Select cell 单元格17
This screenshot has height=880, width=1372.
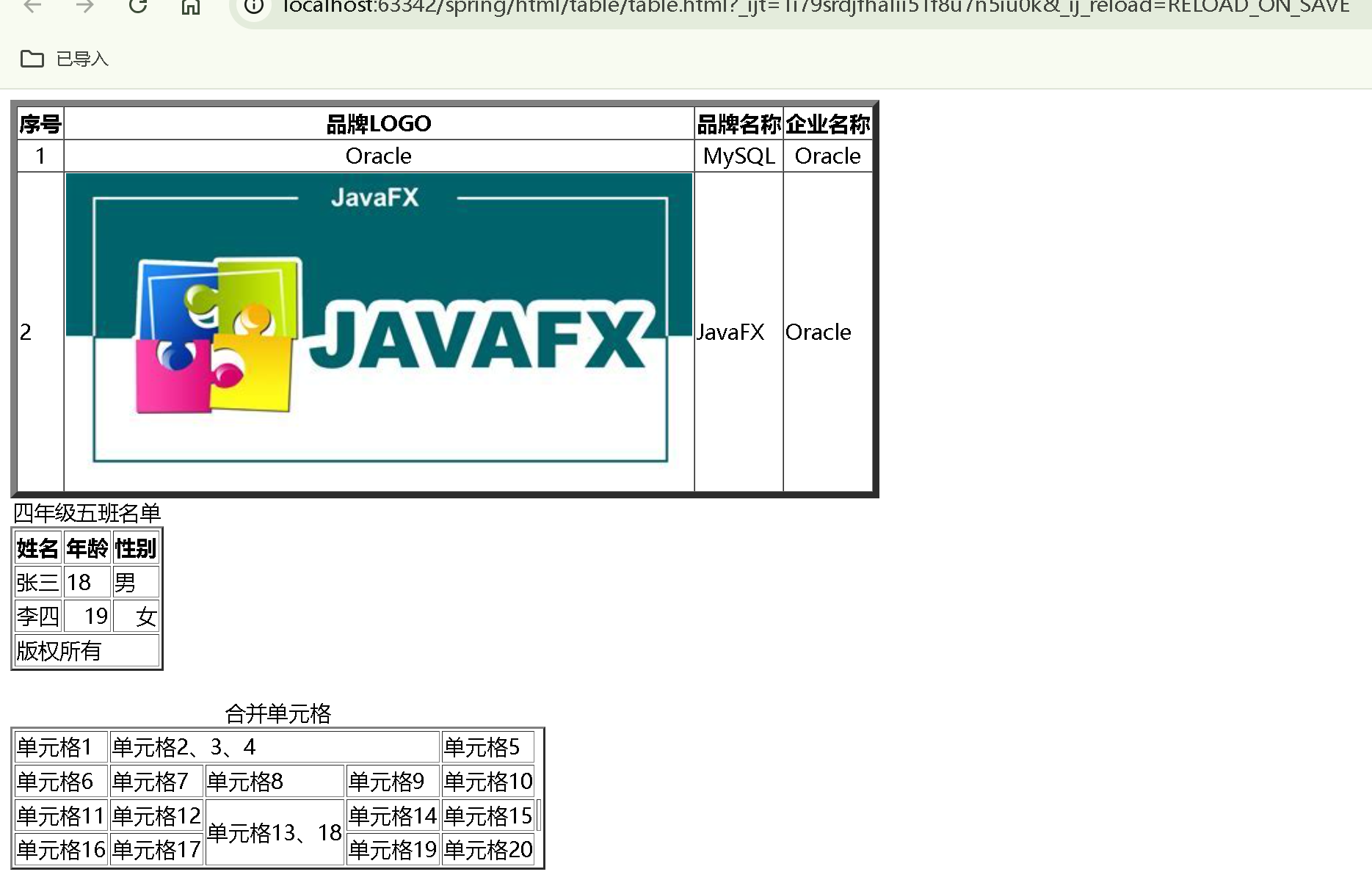pyautogui.click(x=156, y=849)
